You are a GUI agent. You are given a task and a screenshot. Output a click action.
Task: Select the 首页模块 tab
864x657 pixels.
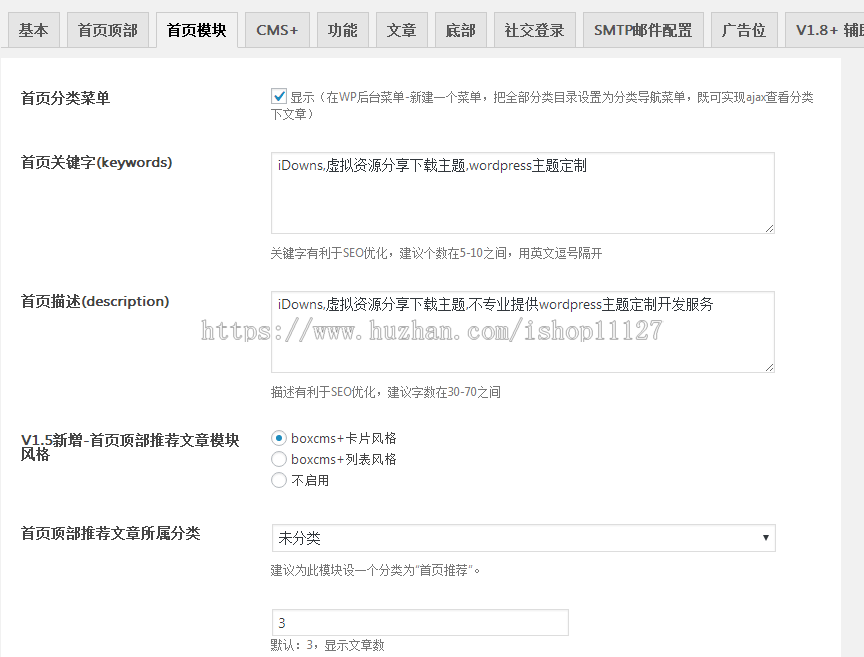[196, 30]
